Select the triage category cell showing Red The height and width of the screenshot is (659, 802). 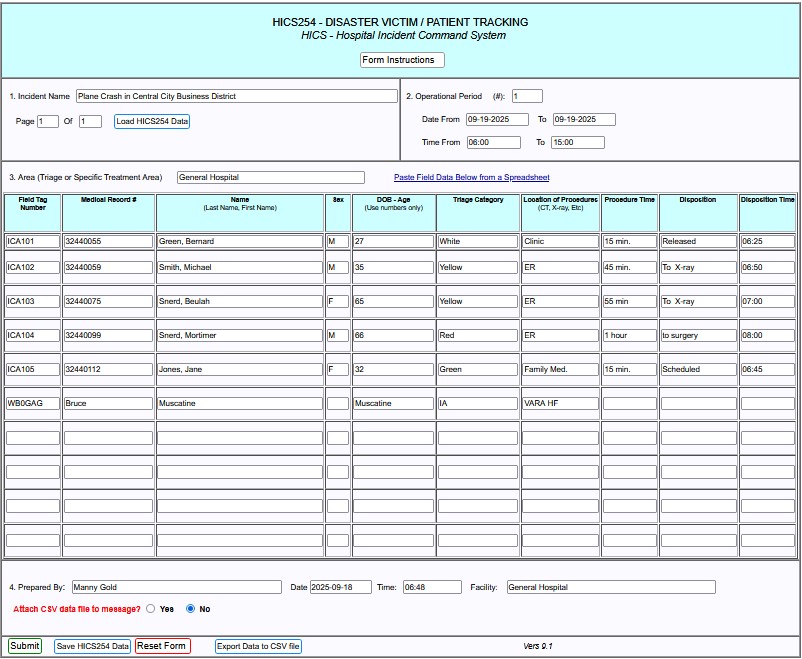[x=477, y=336]
